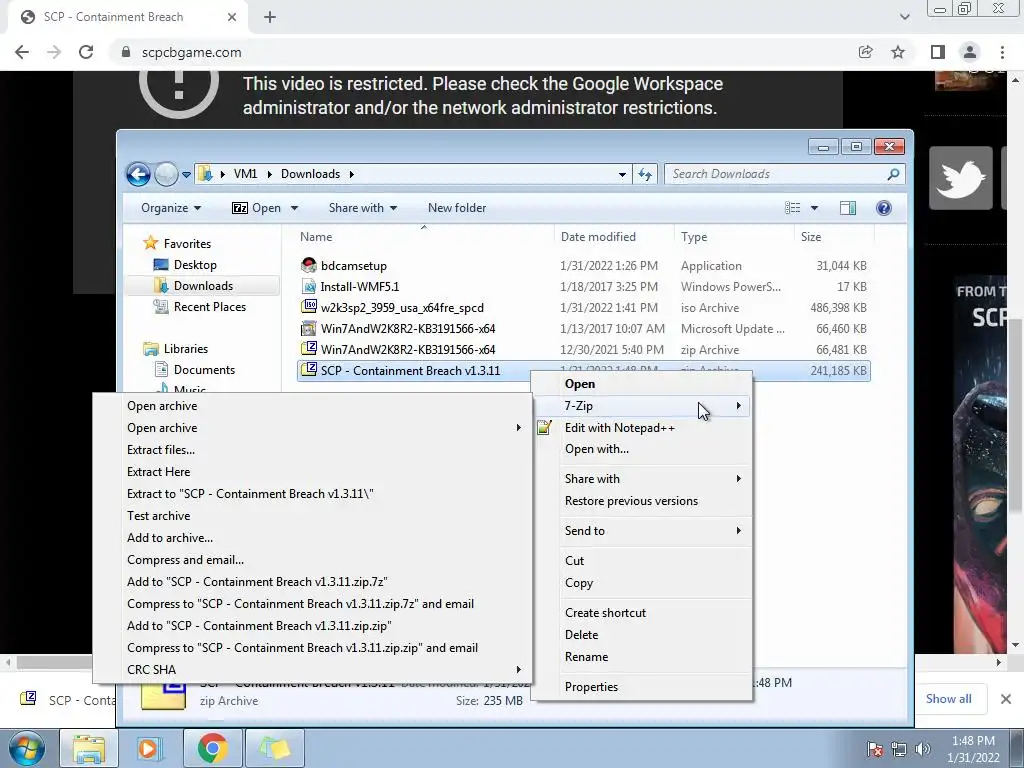This screenshot has height=768, width=1024.
Task: Sort files by Size column
Action: [811, 236]
